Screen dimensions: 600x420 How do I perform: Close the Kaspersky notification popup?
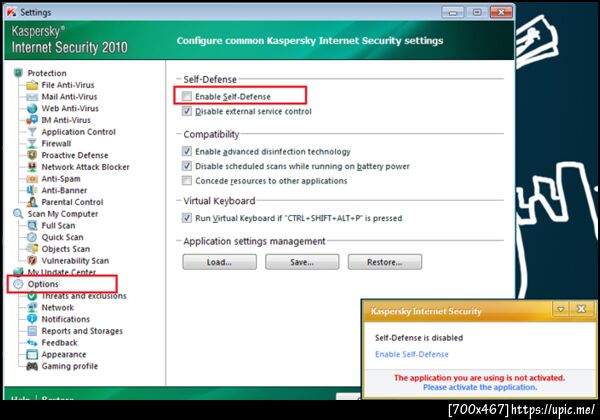[x=581, y=309]
